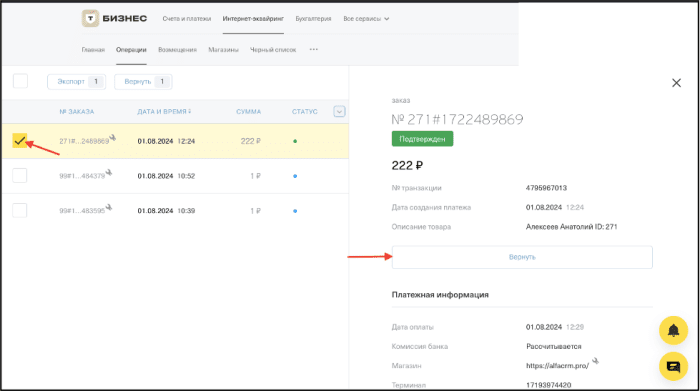Image resolution: width=700 pixels, height=391 pixels.
Task: Close the order details panel
Action: coord(676,83)
